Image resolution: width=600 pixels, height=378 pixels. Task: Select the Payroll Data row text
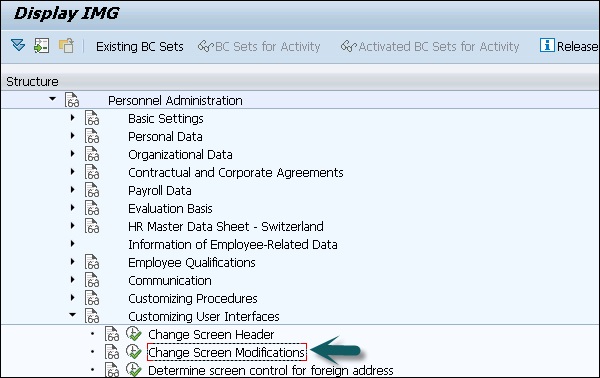tap(160, 191)
